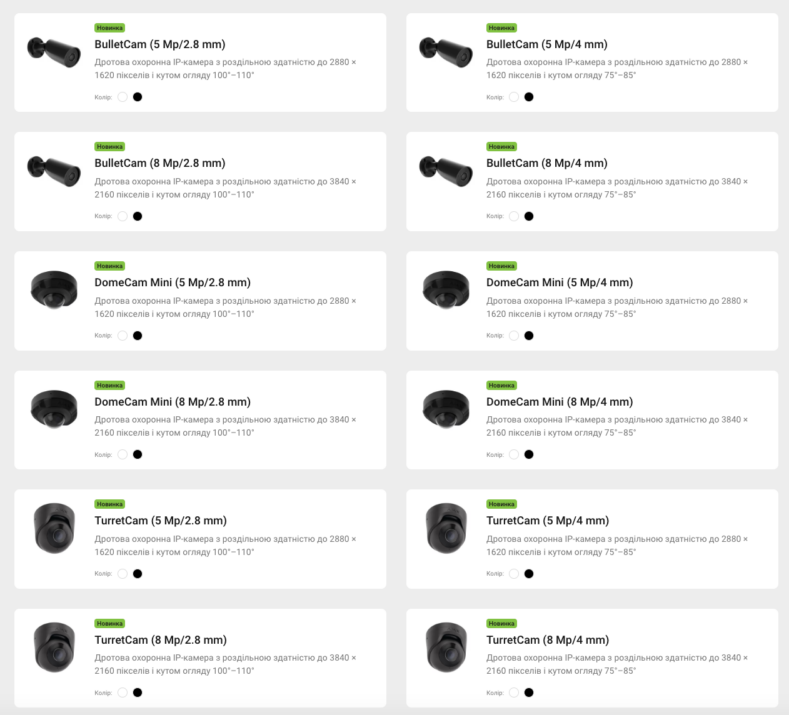Click the TurretCam (5 Mp/2.8 mm) camera image

coord(54,527)
